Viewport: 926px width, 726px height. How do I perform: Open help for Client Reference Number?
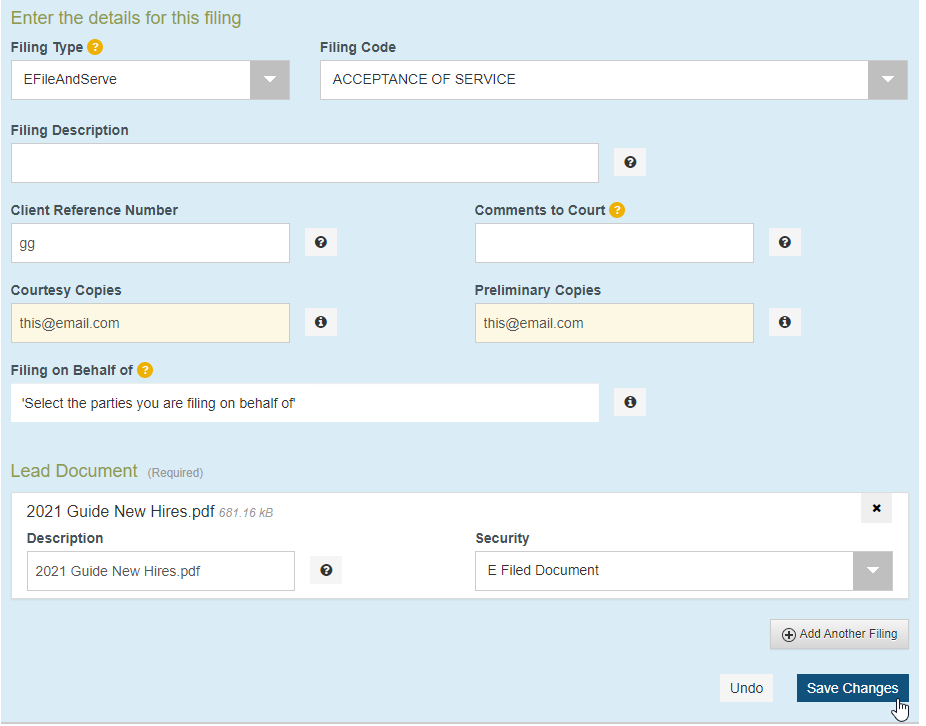click(320, 241)
